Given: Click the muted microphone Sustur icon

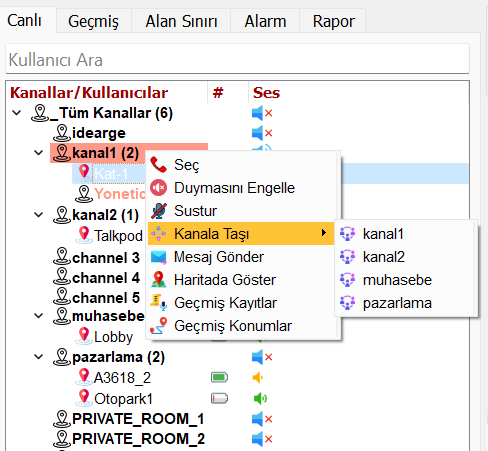Looking at the screenshot, I should 158,211.
